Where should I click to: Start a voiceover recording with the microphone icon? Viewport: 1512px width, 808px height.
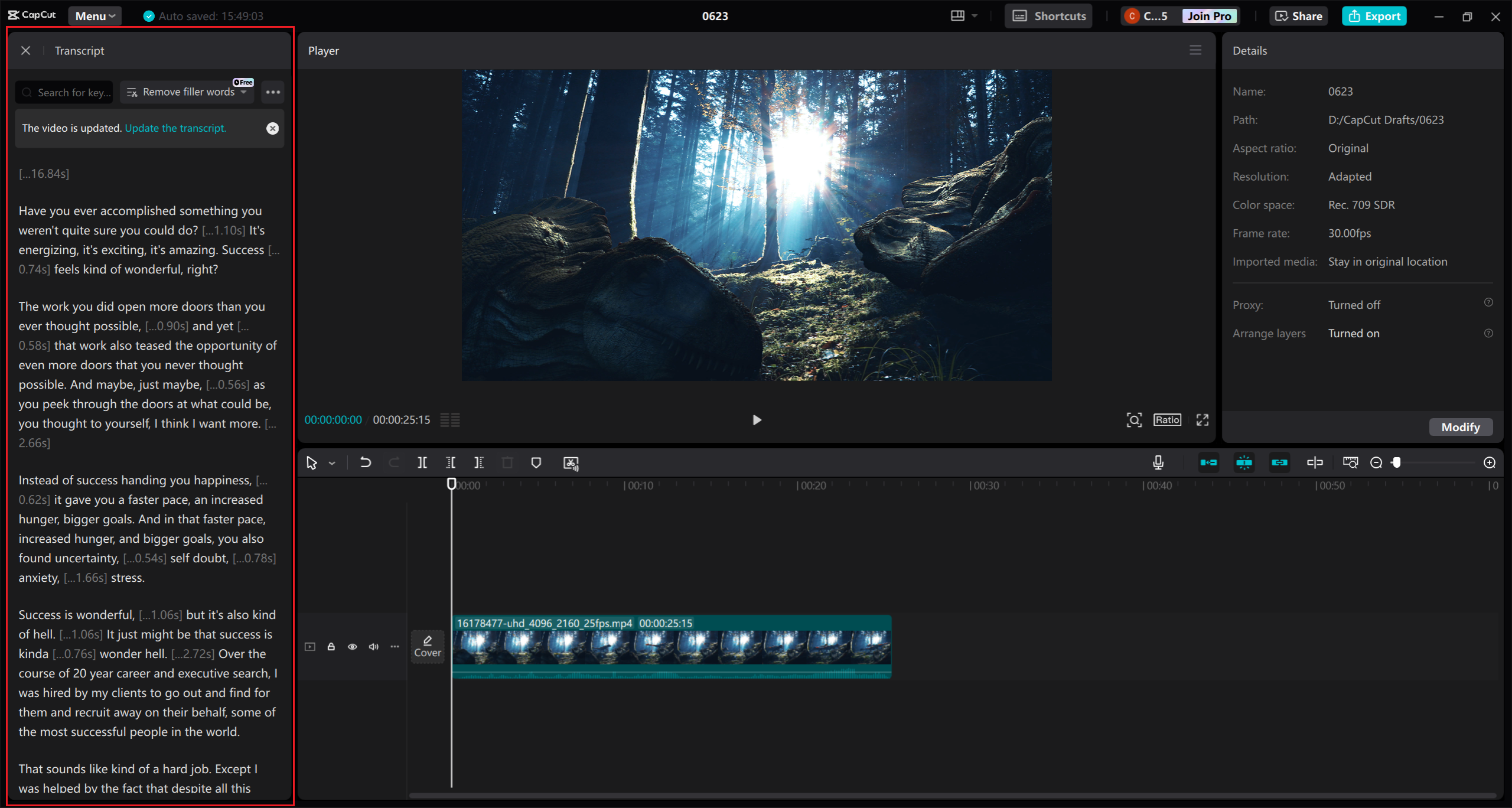[1158, 463]
